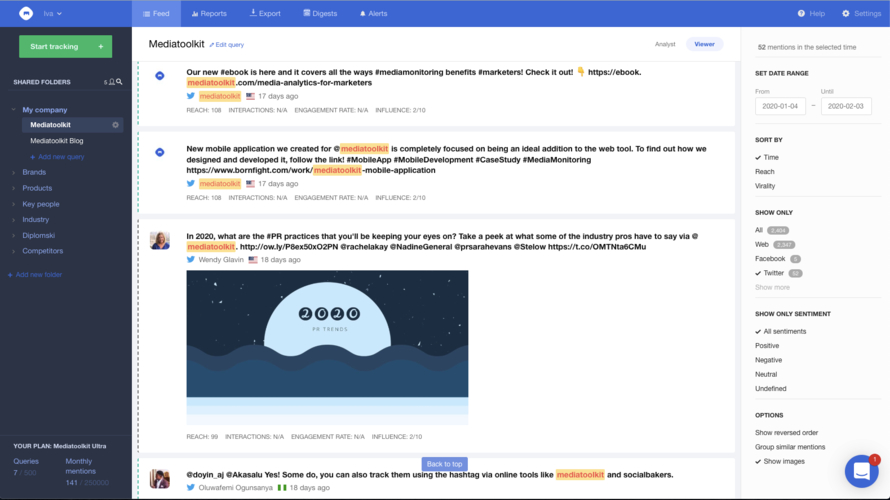Click the shared folders search icon
The image size is (890, 500).
(x=119, y=82)
